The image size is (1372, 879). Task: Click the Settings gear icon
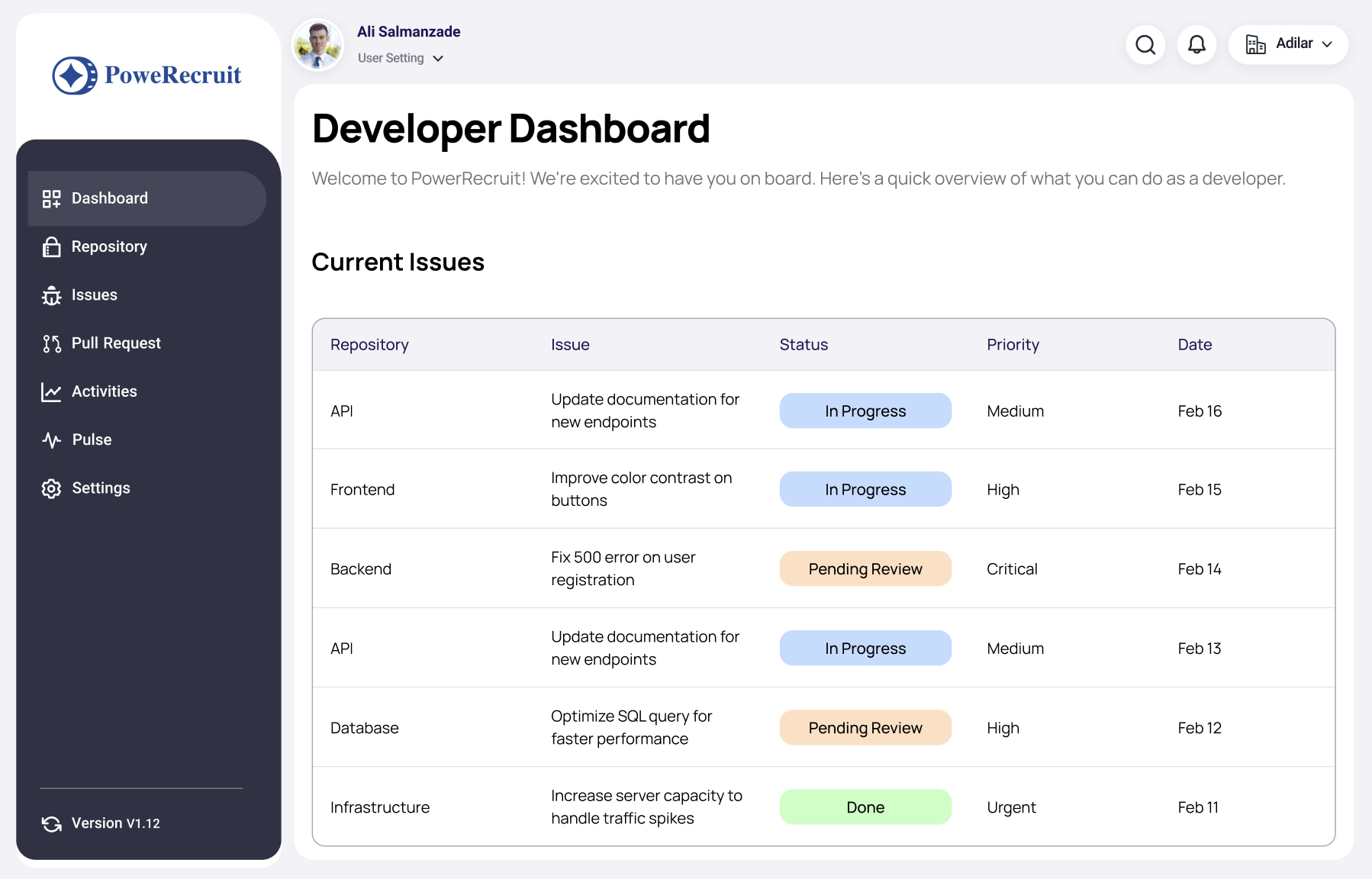click(51, 488)
